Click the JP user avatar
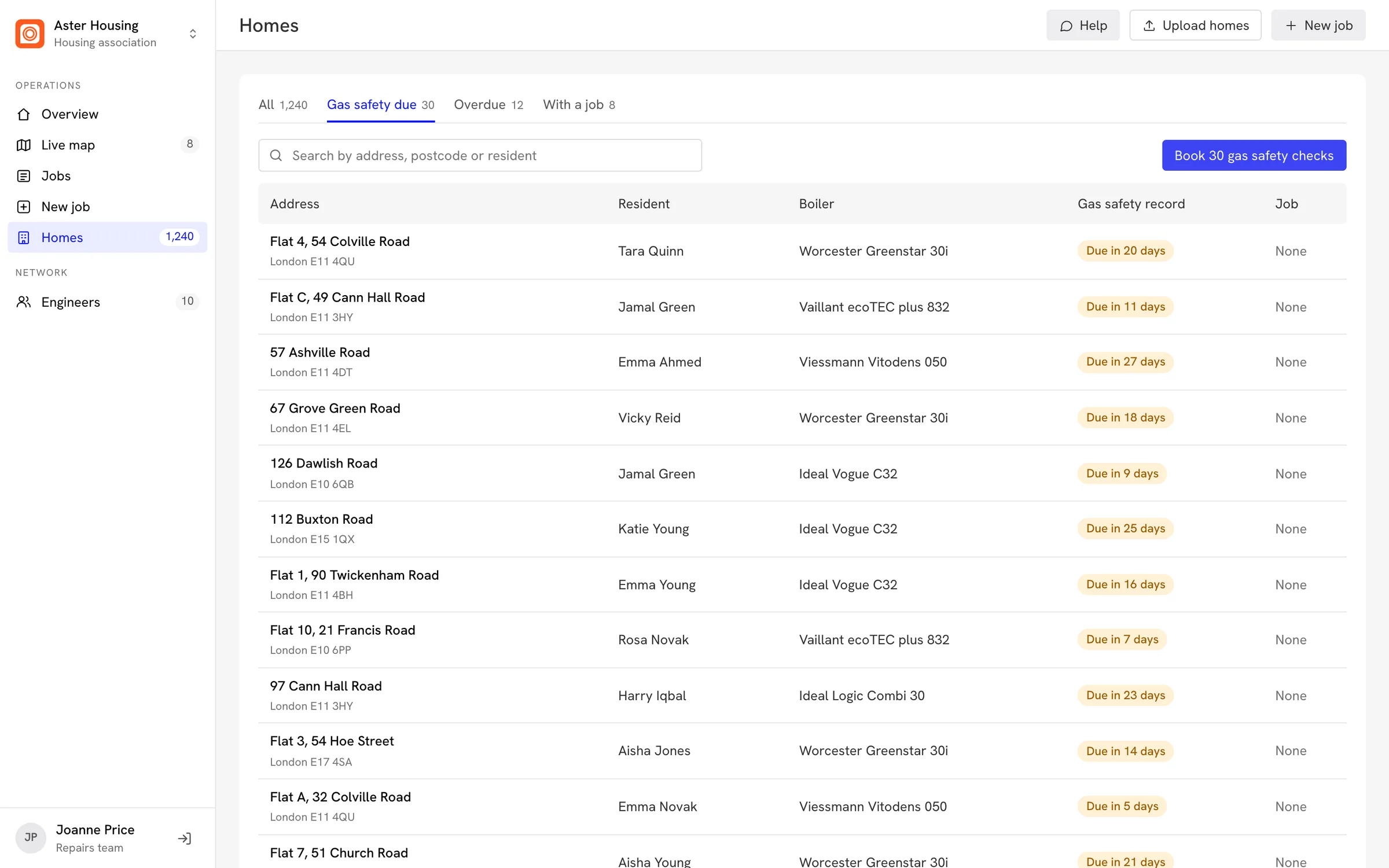 pos(31,837)
